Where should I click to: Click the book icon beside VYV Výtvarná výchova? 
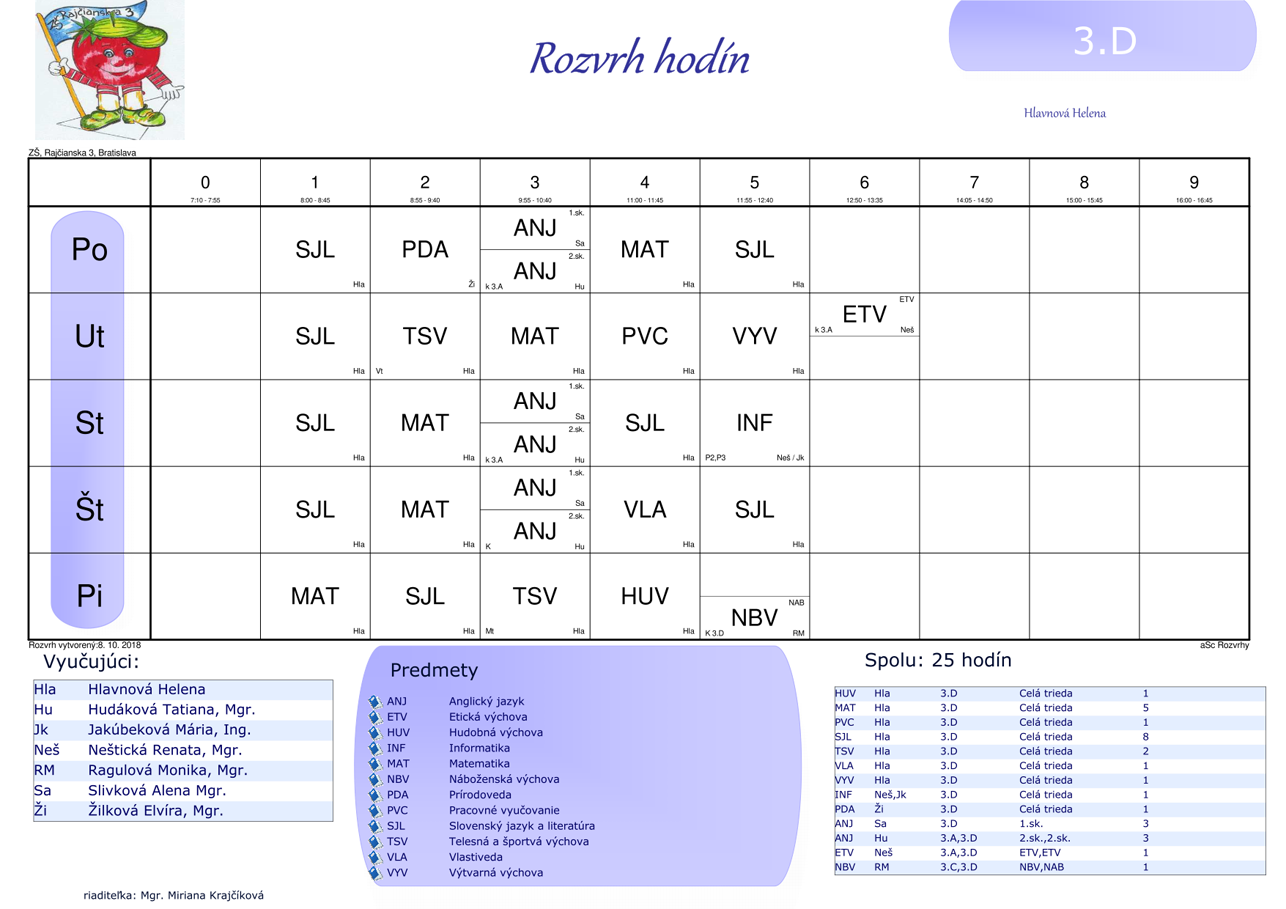376,873
